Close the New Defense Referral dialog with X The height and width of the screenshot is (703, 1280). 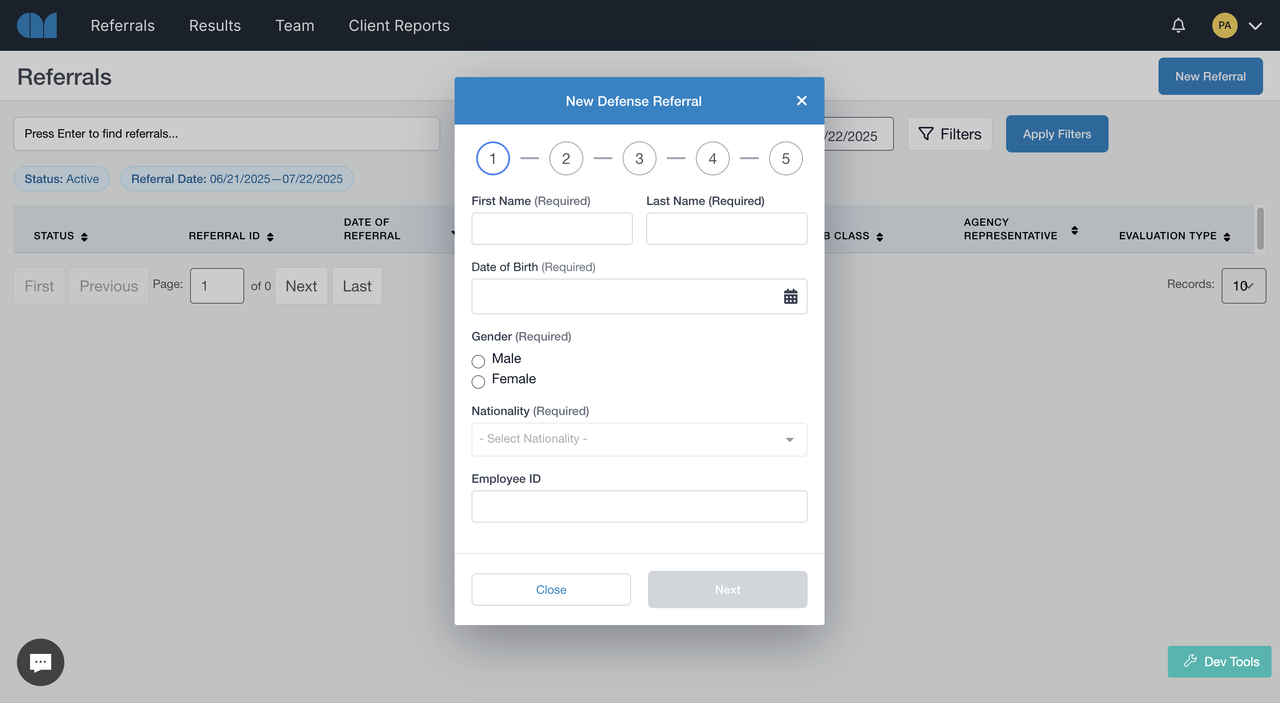pos(801,101)
